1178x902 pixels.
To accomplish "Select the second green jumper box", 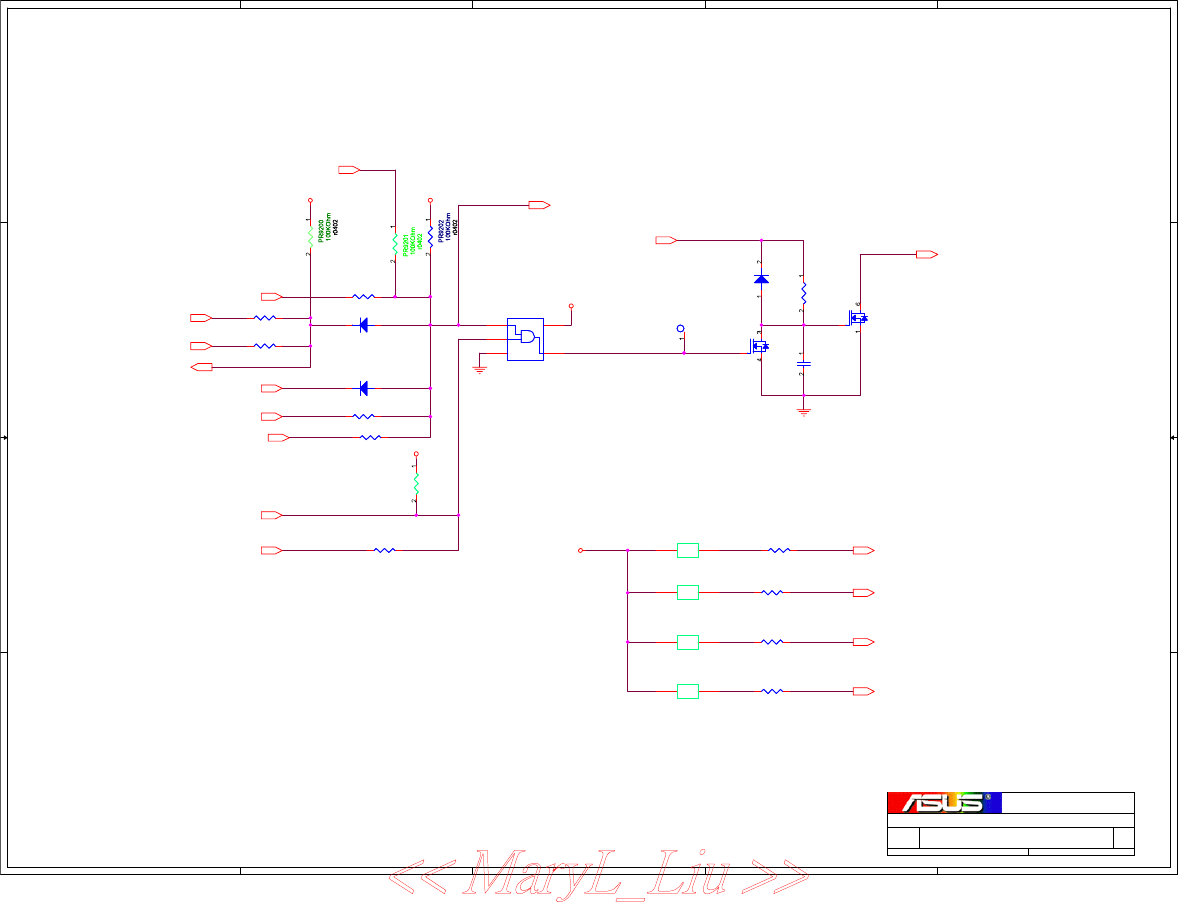I will click(688, 593).
